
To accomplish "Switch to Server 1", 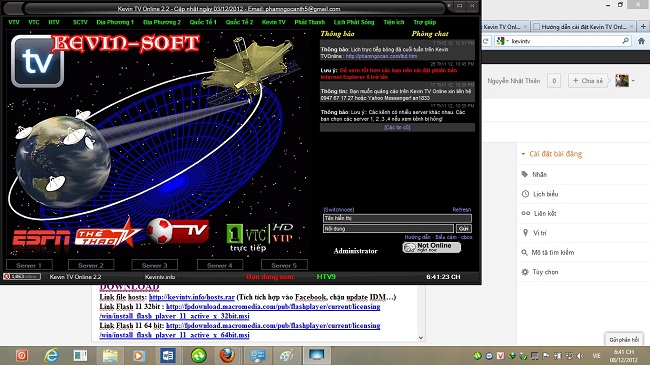I will (x=29, y=265).
